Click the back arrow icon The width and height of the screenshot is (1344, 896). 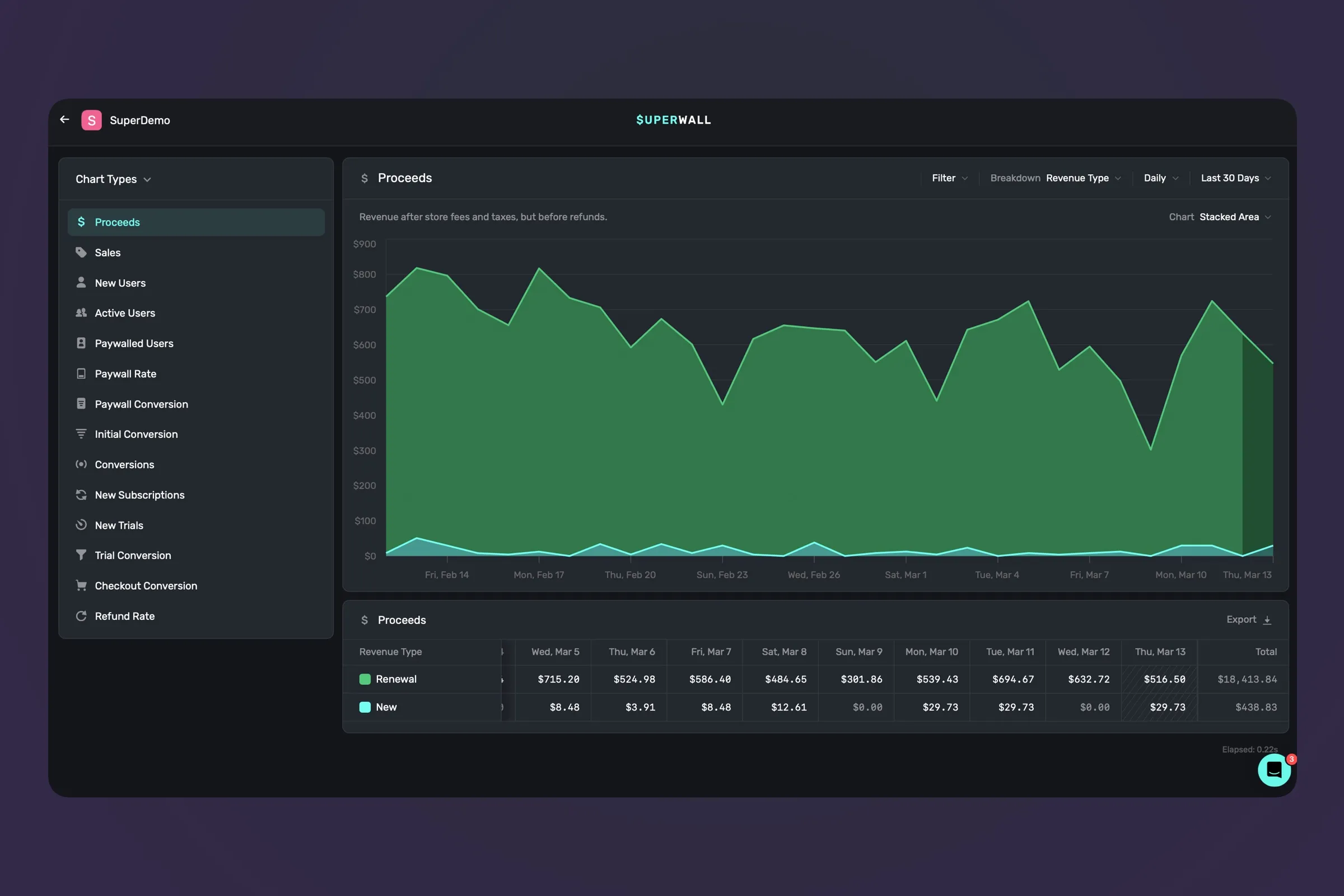coord(64,119)
